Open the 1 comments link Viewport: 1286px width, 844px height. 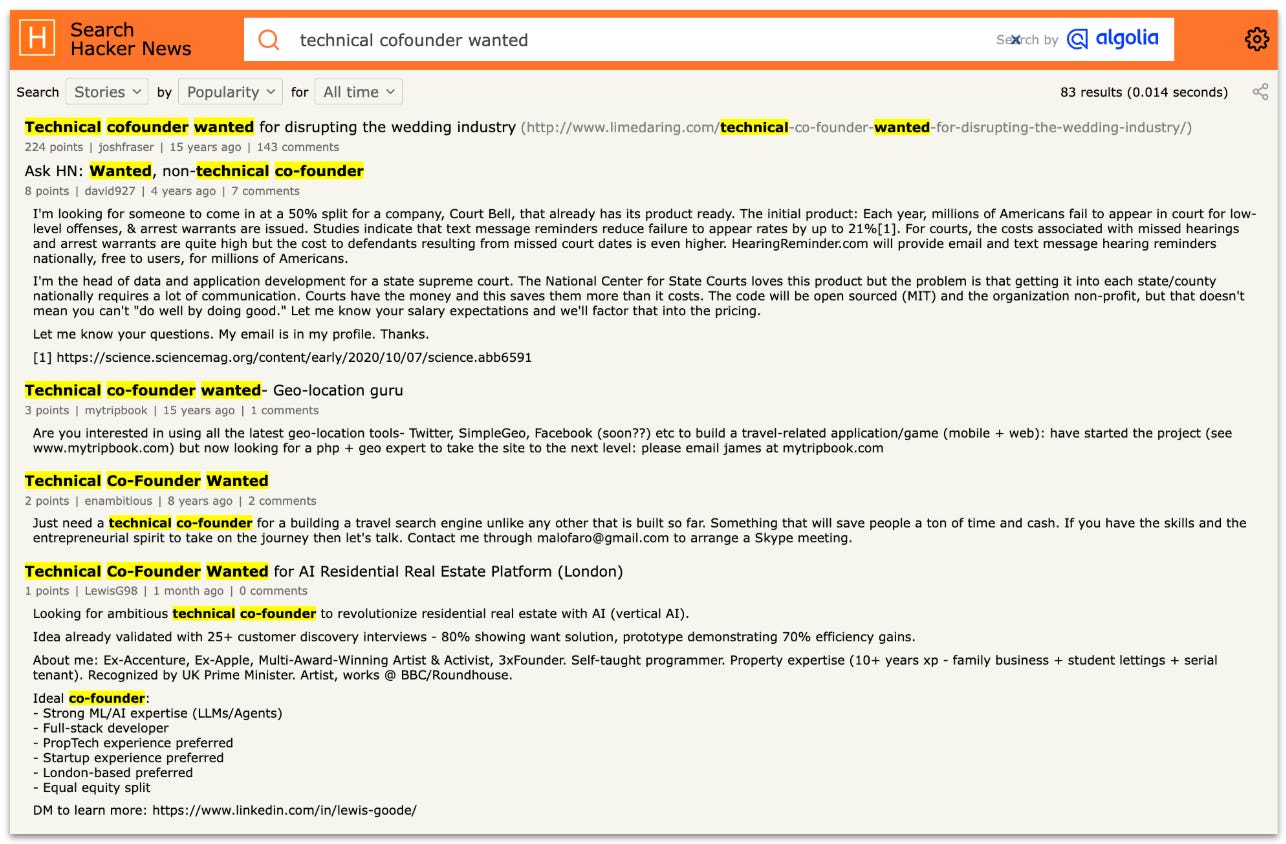pyautogui.click(x=284, y=410)
